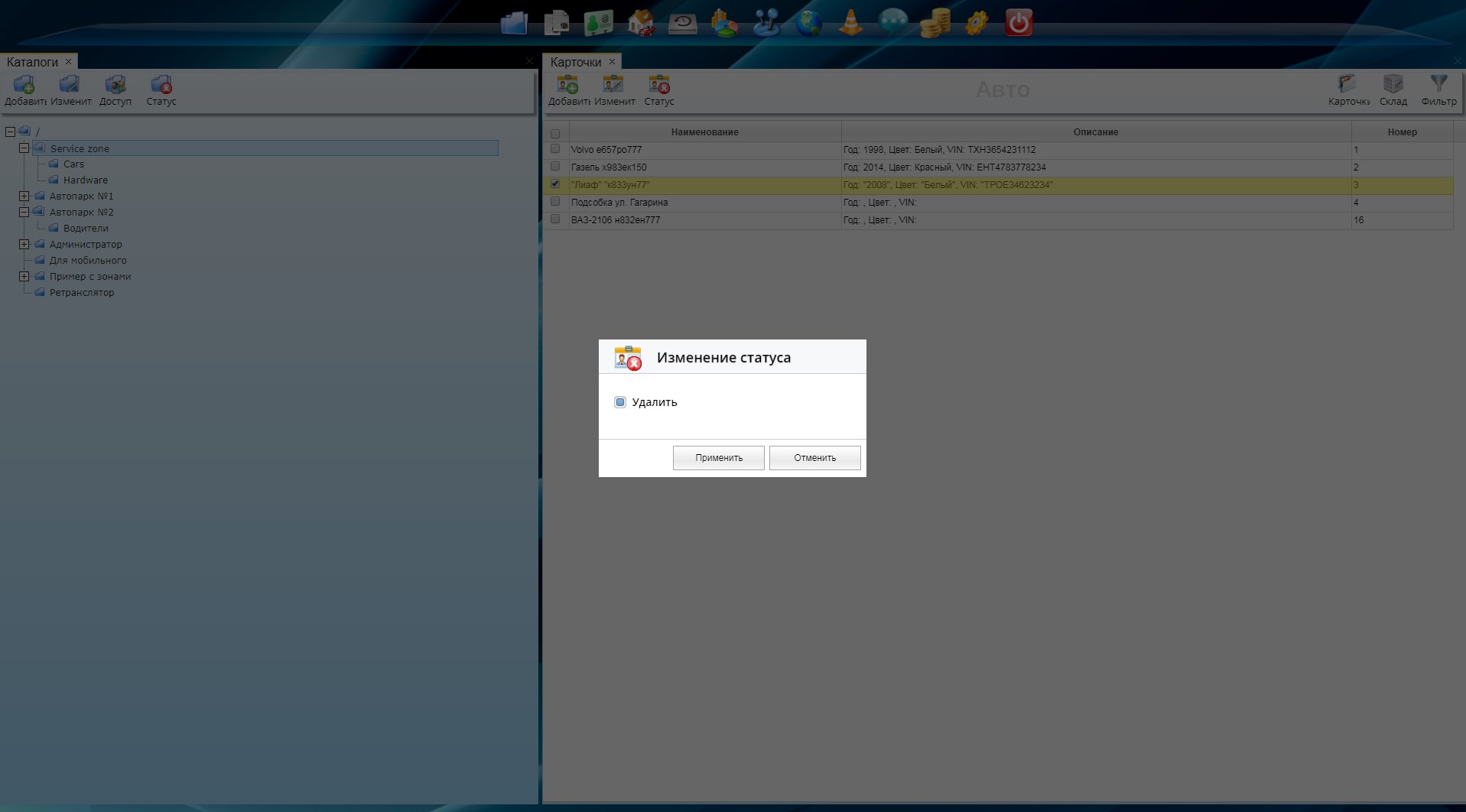Open the house with car icon
The height and width of the screenshot is (812, 1466).
point(641,23)
